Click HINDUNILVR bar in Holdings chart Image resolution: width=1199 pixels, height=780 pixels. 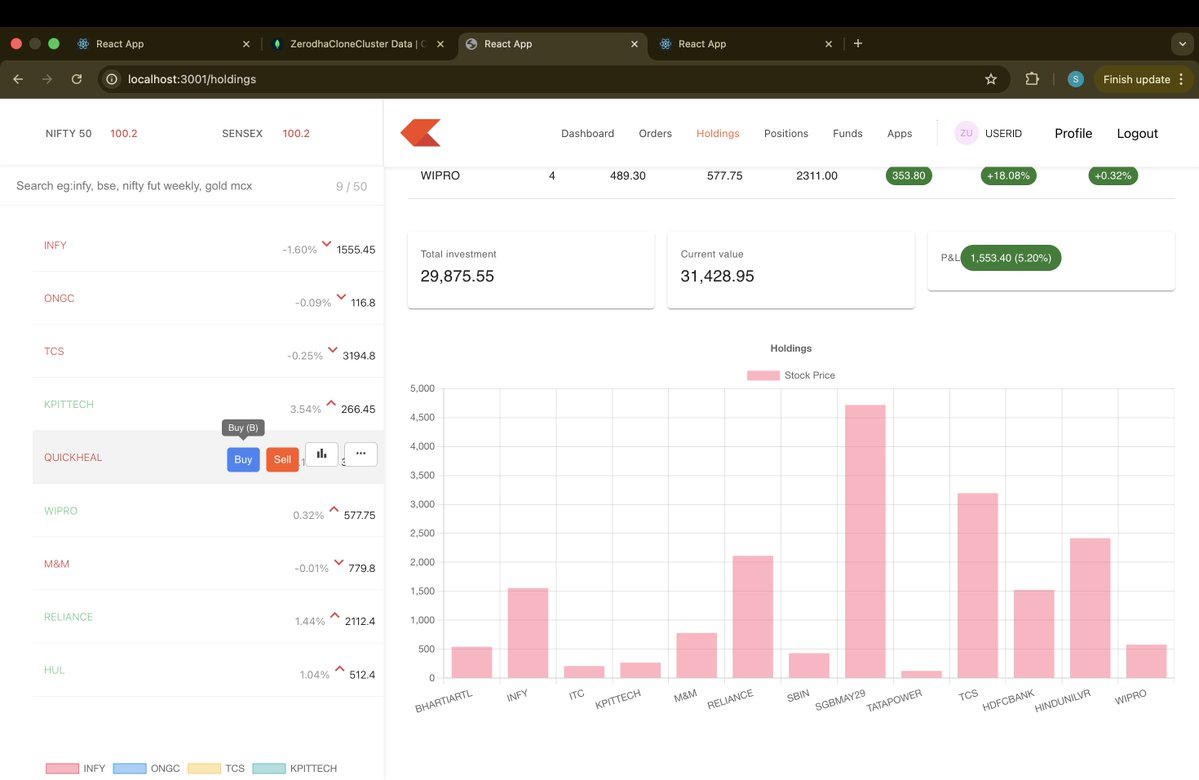[1090, 608]
